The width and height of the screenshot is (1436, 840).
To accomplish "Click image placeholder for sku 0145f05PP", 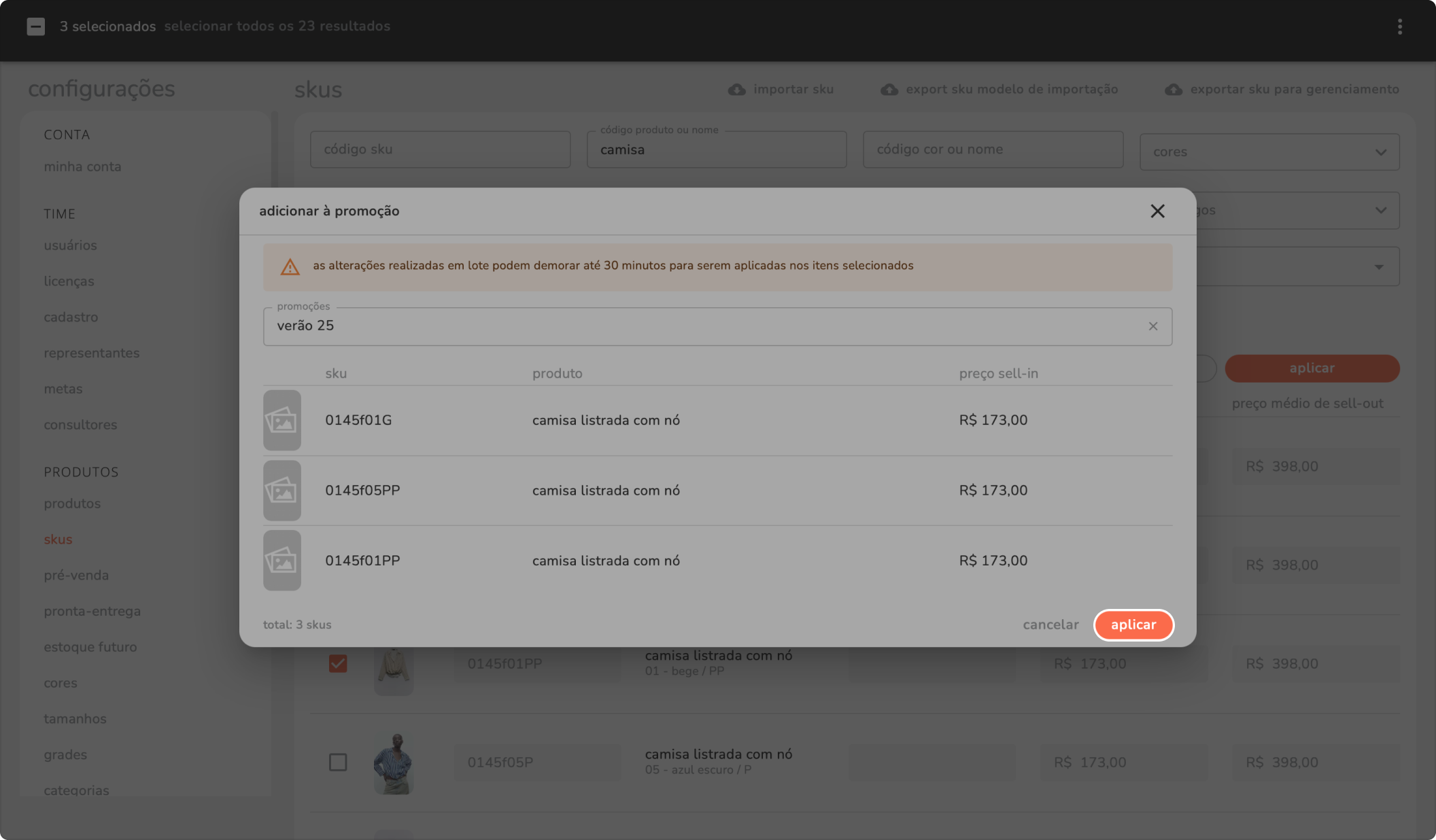I will coord(282,491).
